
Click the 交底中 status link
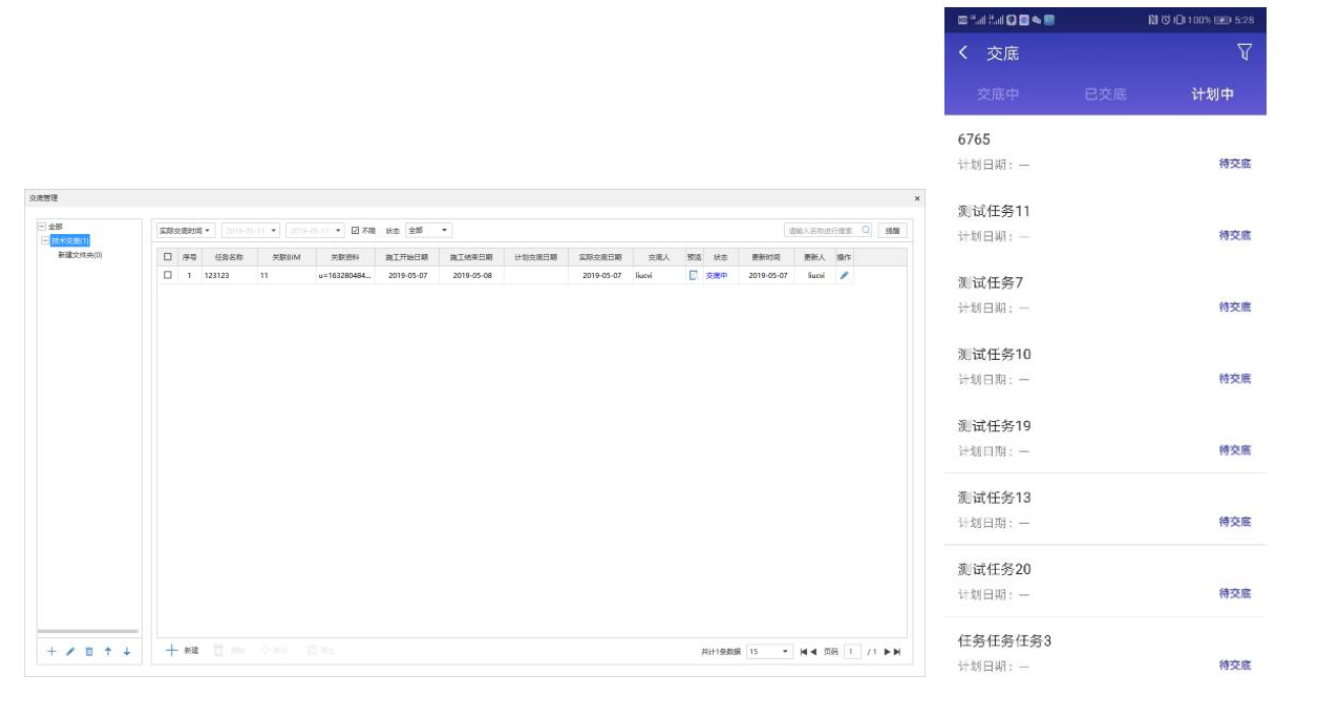click(717, 275)
